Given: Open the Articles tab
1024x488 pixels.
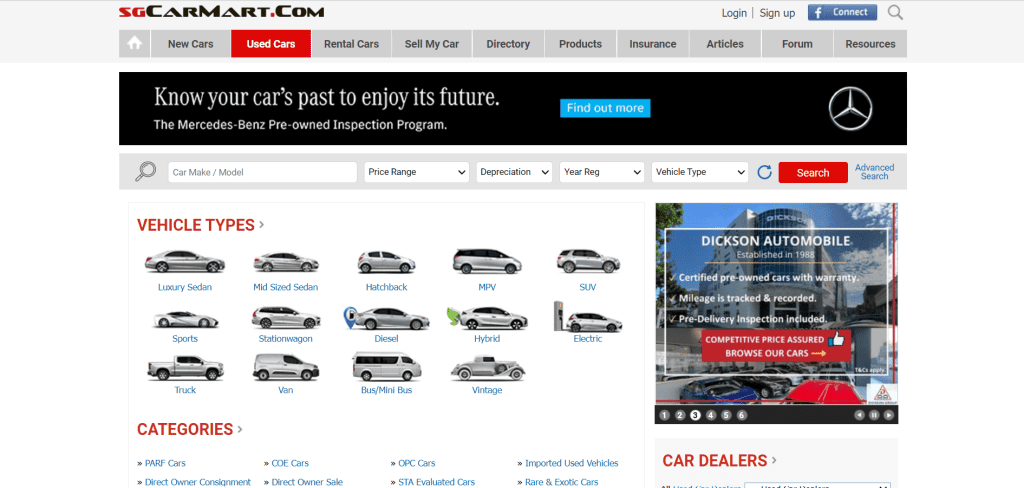Looking at the screenshot, I should click(x=725, y=44).
